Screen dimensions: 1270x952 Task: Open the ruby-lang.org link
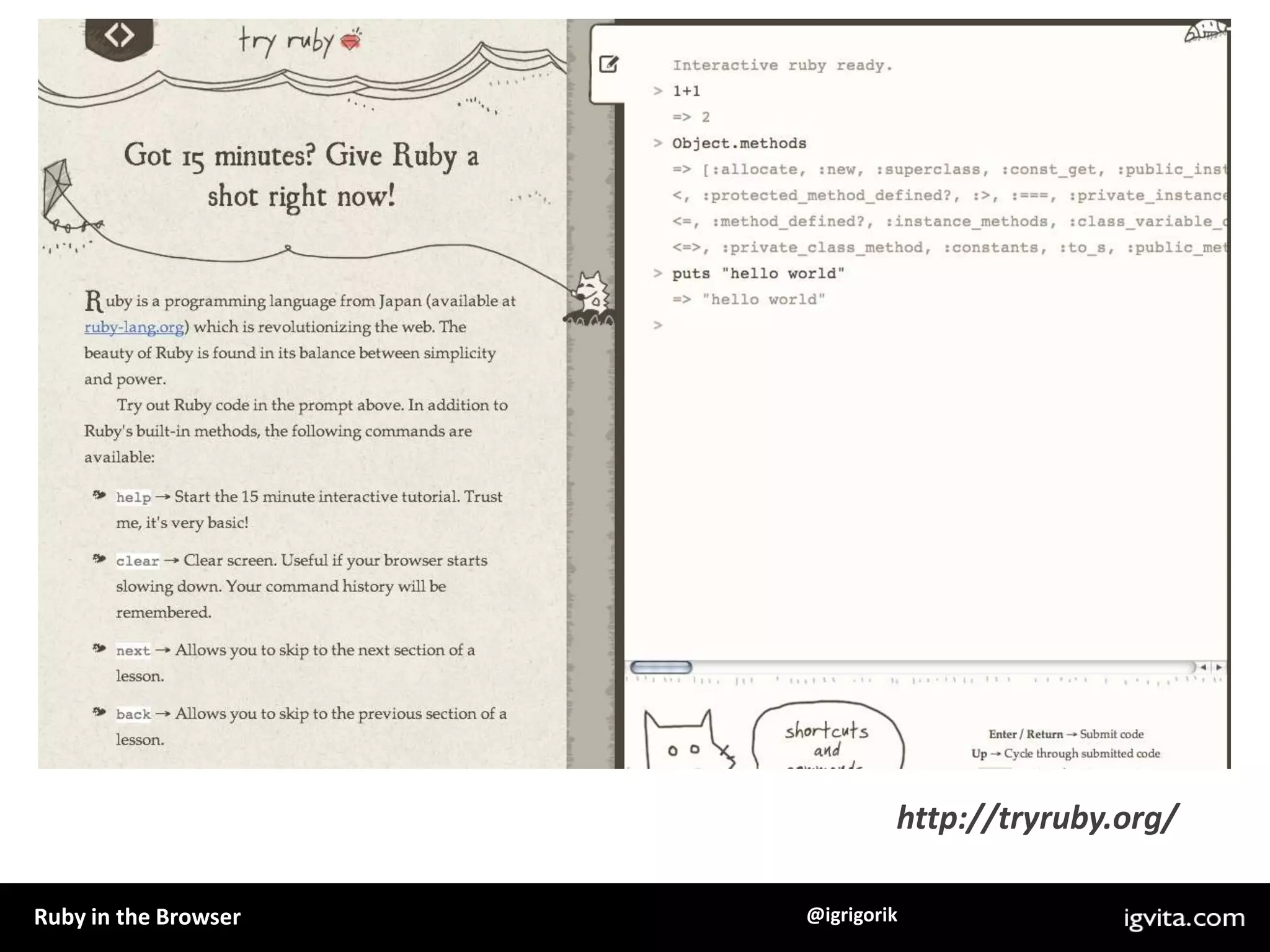(135, 327)
